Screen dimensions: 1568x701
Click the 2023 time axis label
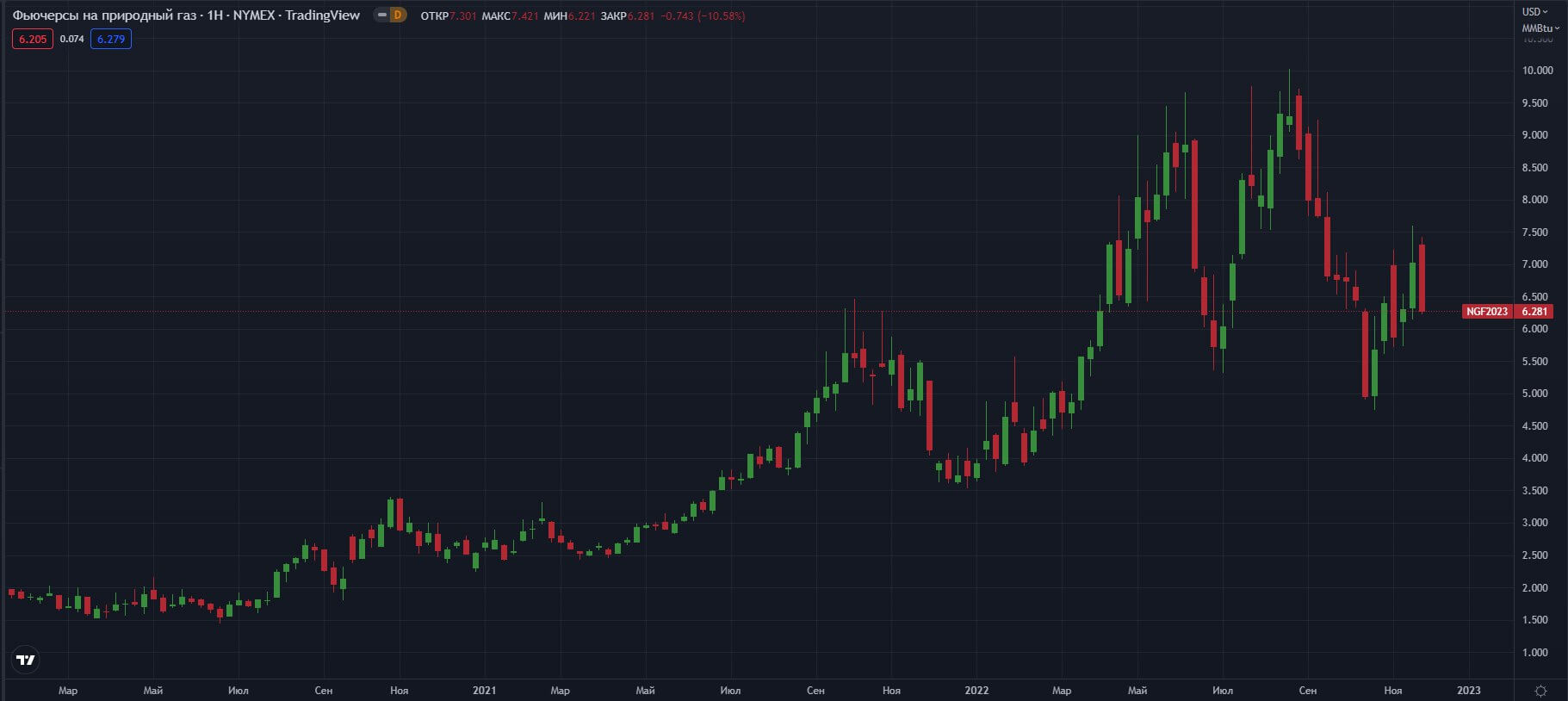click(1469, 691)
